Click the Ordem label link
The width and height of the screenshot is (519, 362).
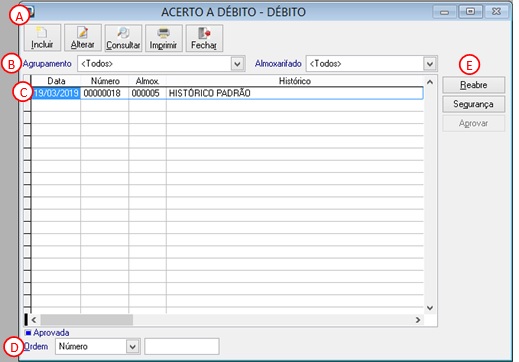coord(36,347)
